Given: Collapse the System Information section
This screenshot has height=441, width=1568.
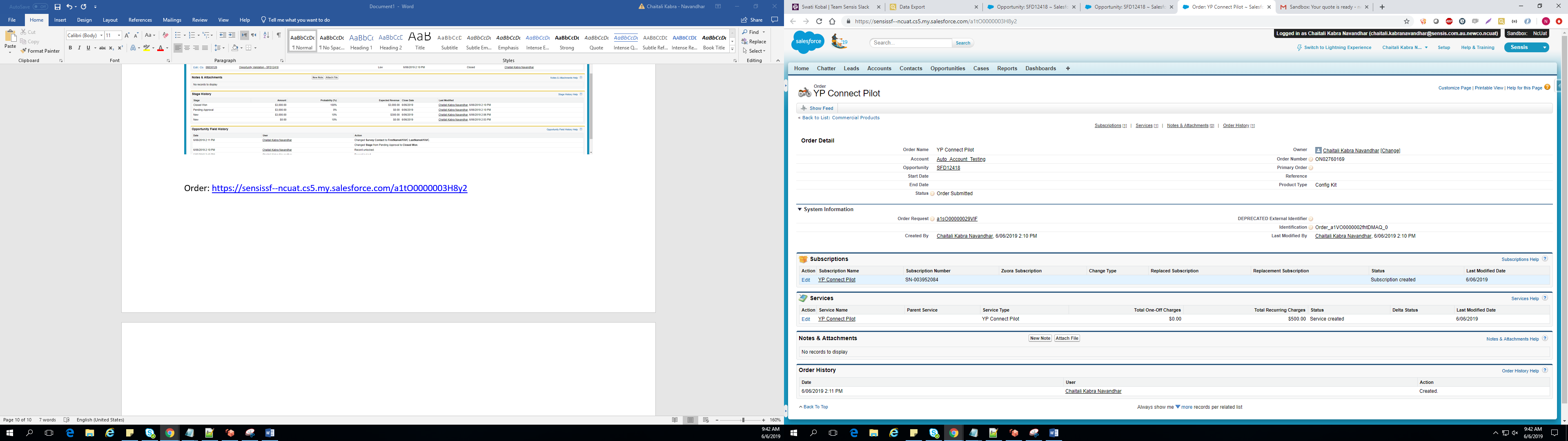Looking at the screenshot, I should pyautogui.click(x=800, y=209).
